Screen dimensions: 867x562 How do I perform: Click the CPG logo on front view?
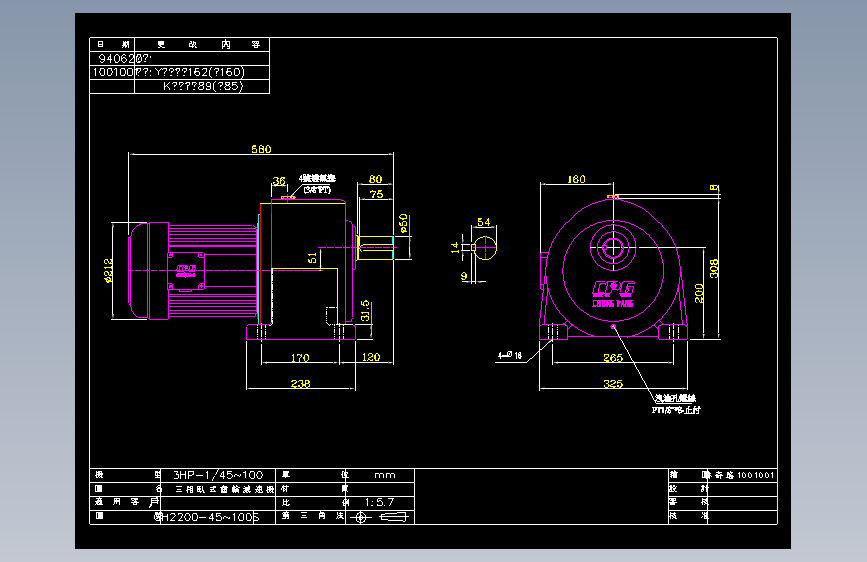613,288
